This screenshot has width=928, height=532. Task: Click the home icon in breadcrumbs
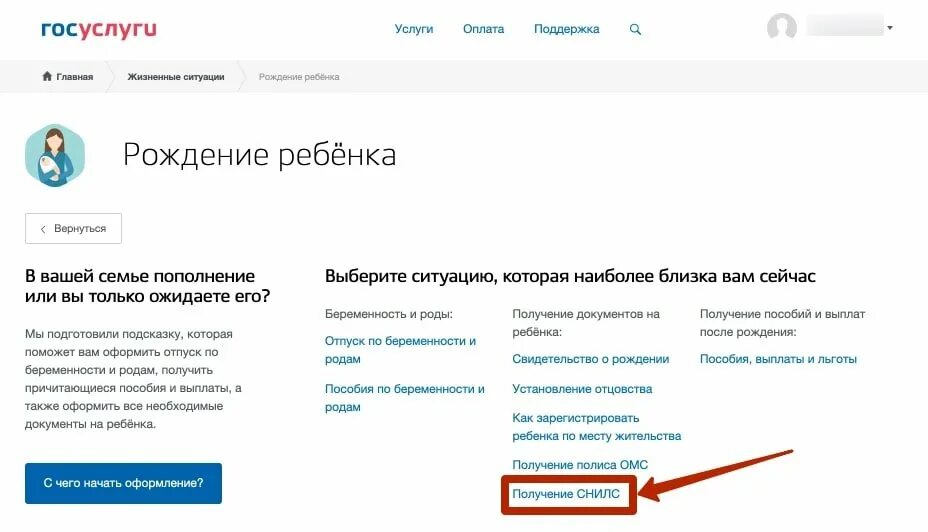coord(47,76)
